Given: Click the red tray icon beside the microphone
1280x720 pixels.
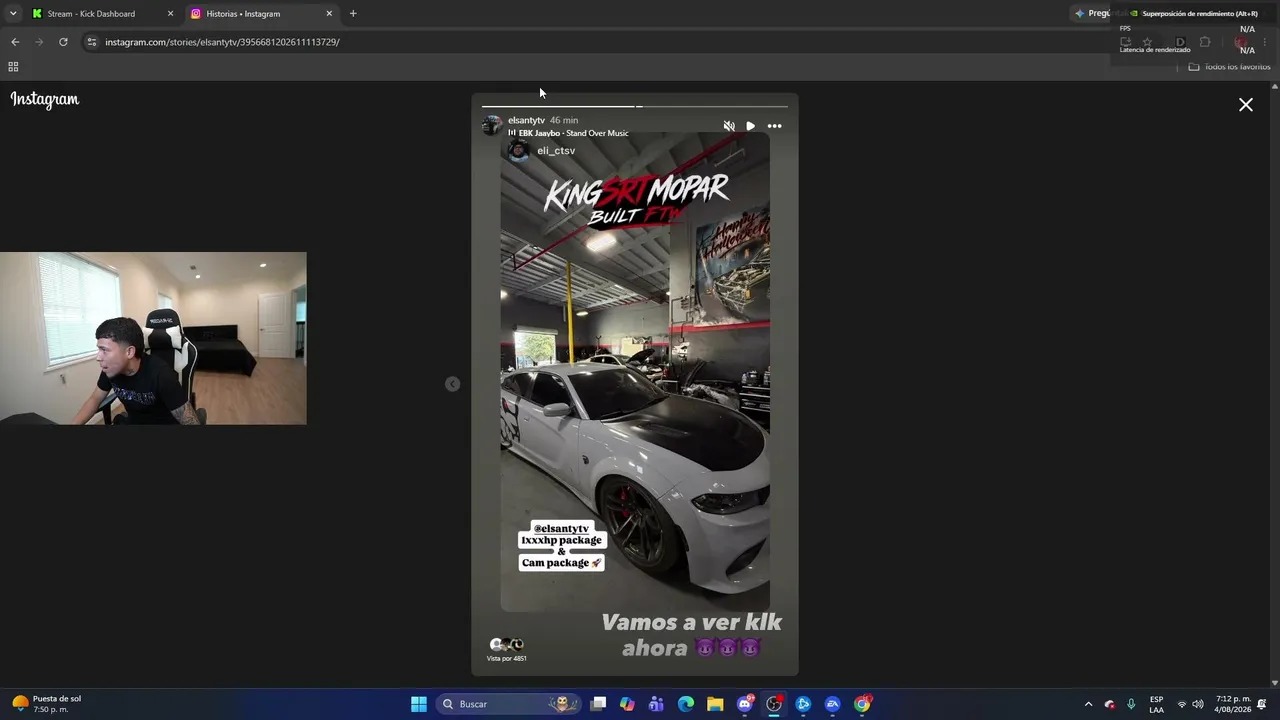Looking at the screenshot, I should coord(1110,704).
